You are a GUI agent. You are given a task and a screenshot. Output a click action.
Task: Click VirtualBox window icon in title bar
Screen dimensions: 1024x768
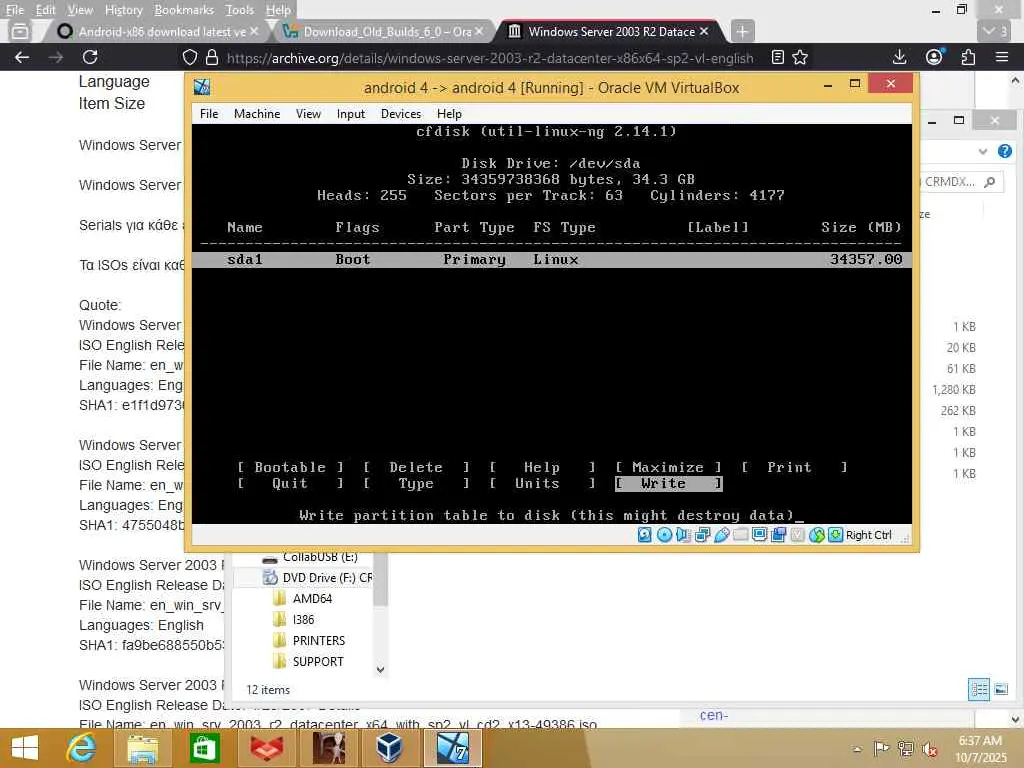202,87
